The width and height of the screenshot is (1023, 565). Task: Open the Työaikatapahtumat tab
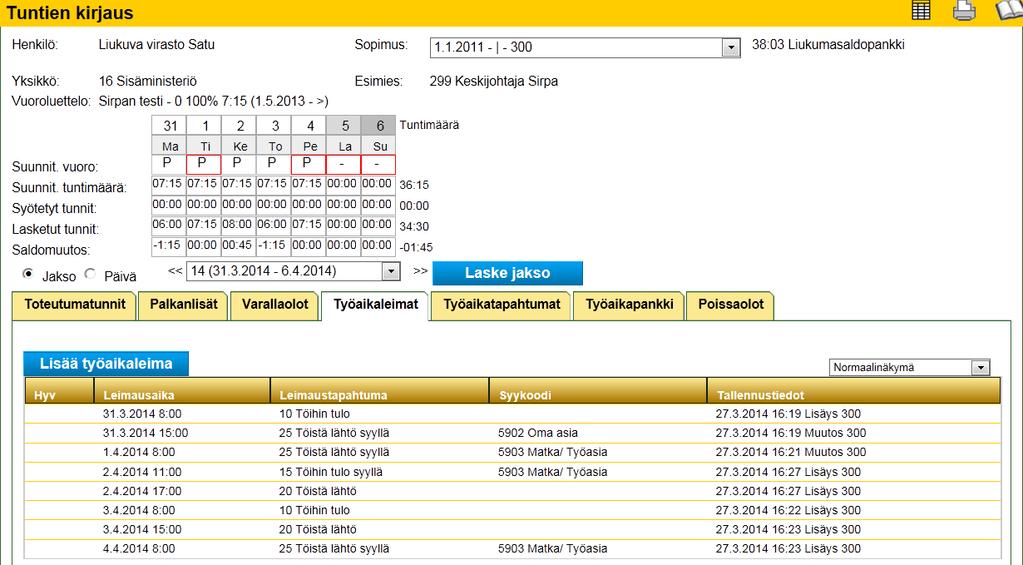(501, 305)
